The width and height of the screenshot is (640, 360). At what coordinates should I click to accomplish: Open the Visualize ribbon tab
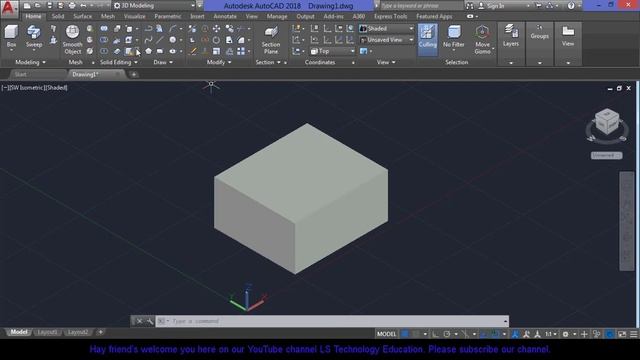click(134, 16)
